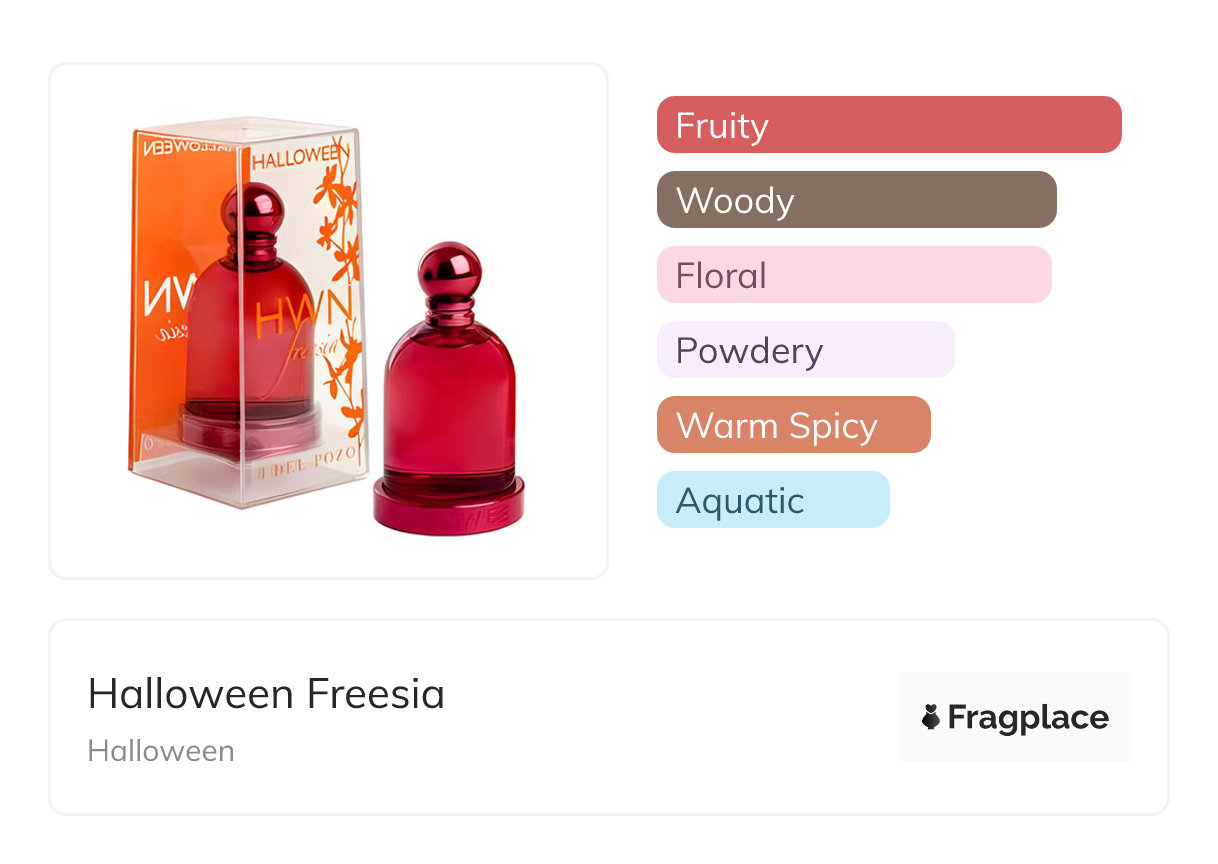
Task: Click the Warm Spicy accord bar
Action: [793, 425]
